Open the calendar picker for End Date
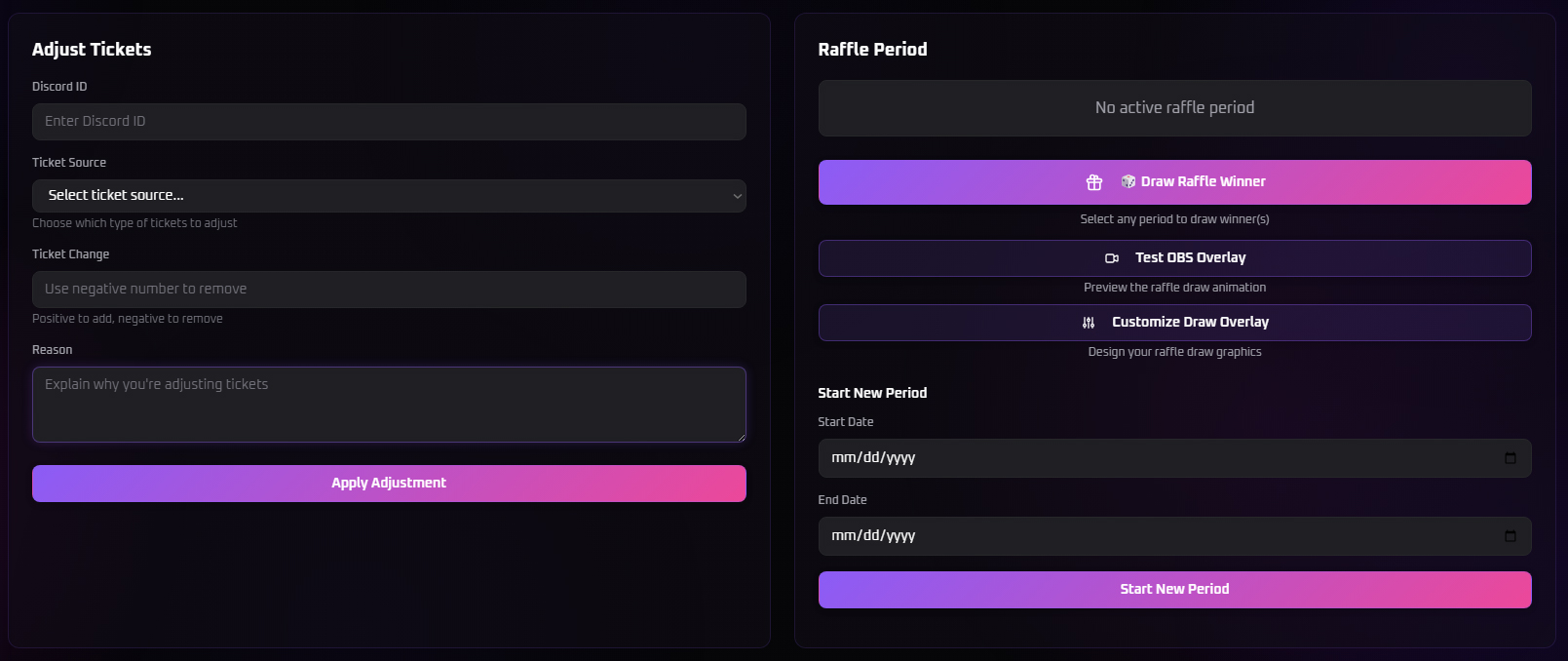 point(1512,535)
